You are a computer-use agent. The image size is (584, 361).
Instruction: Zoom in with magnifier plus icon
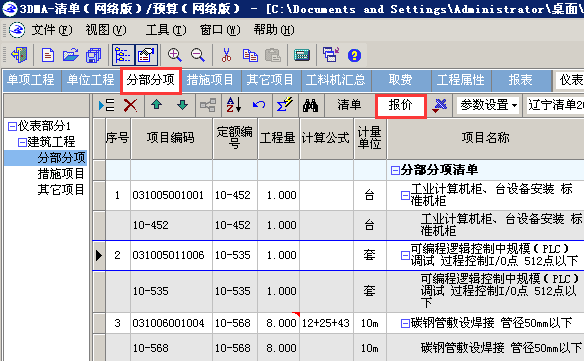[x=175, y=55]
